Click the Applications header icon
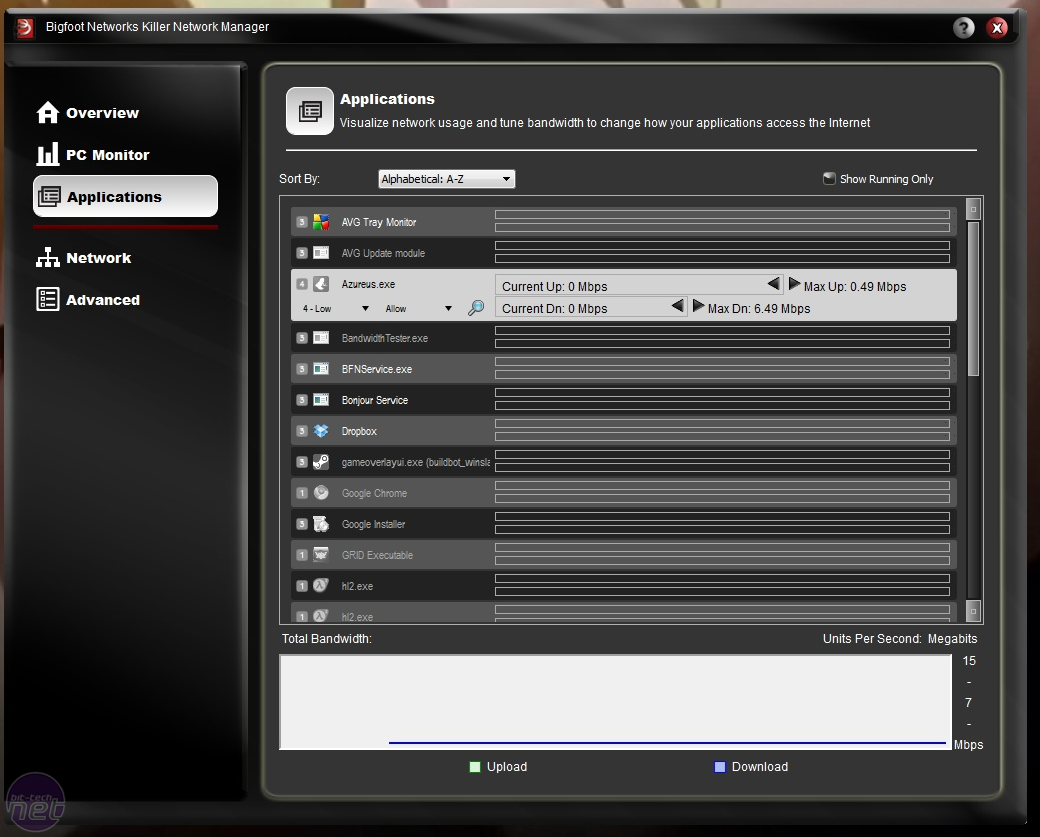Screen dimensions: 1040x837 click(x=310, y=111)
